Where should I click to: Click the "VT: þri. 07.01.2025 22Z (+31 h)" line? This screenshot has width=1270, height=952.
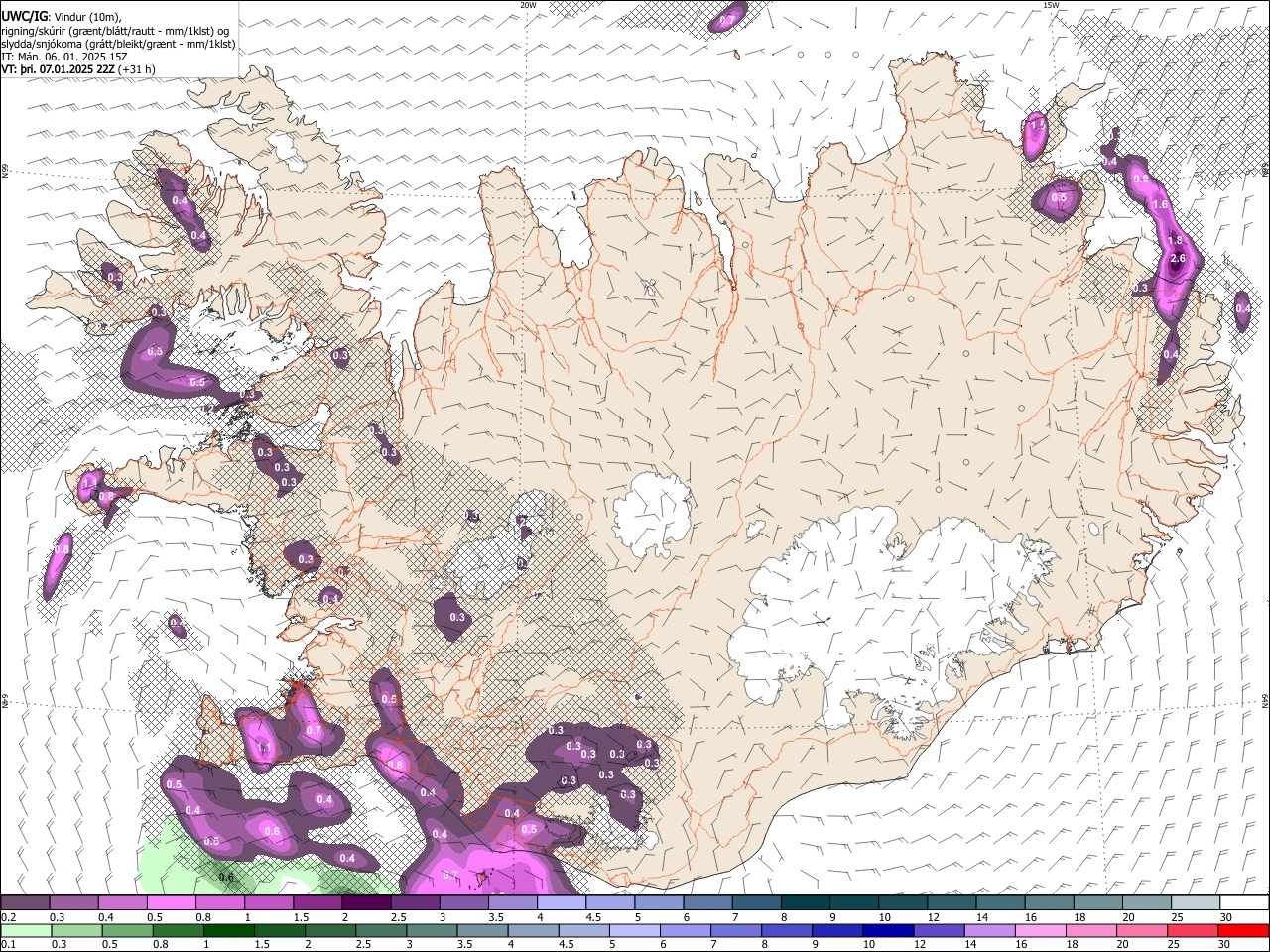coord(78,69)
